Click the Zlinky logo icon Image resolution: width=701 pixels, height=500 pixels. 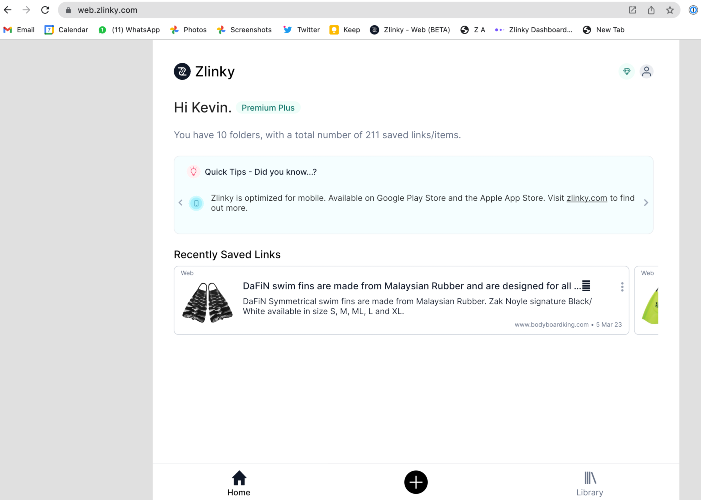pyautogui.click(x=182, y=72)
